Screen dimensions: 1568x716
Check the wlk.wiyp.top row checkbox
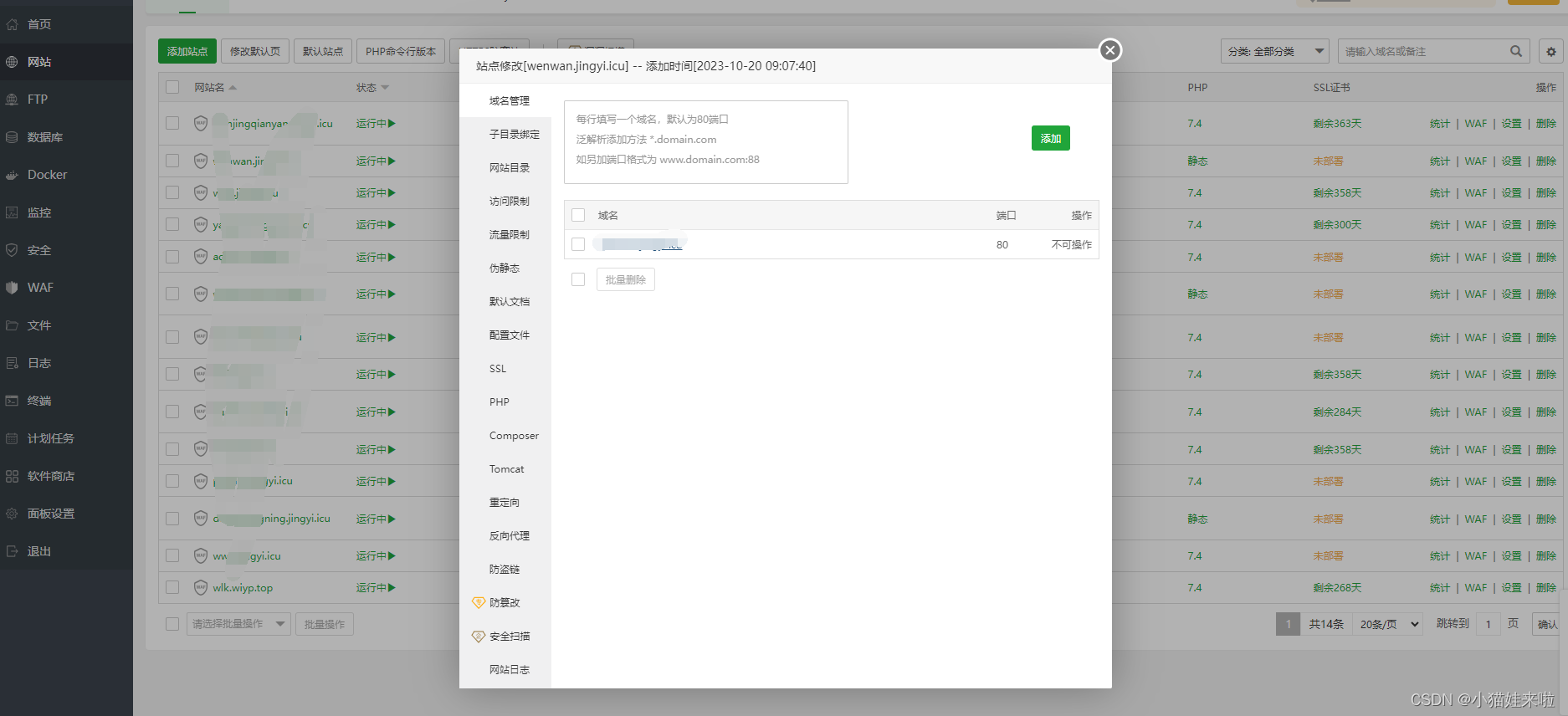[x=172, y=587]
